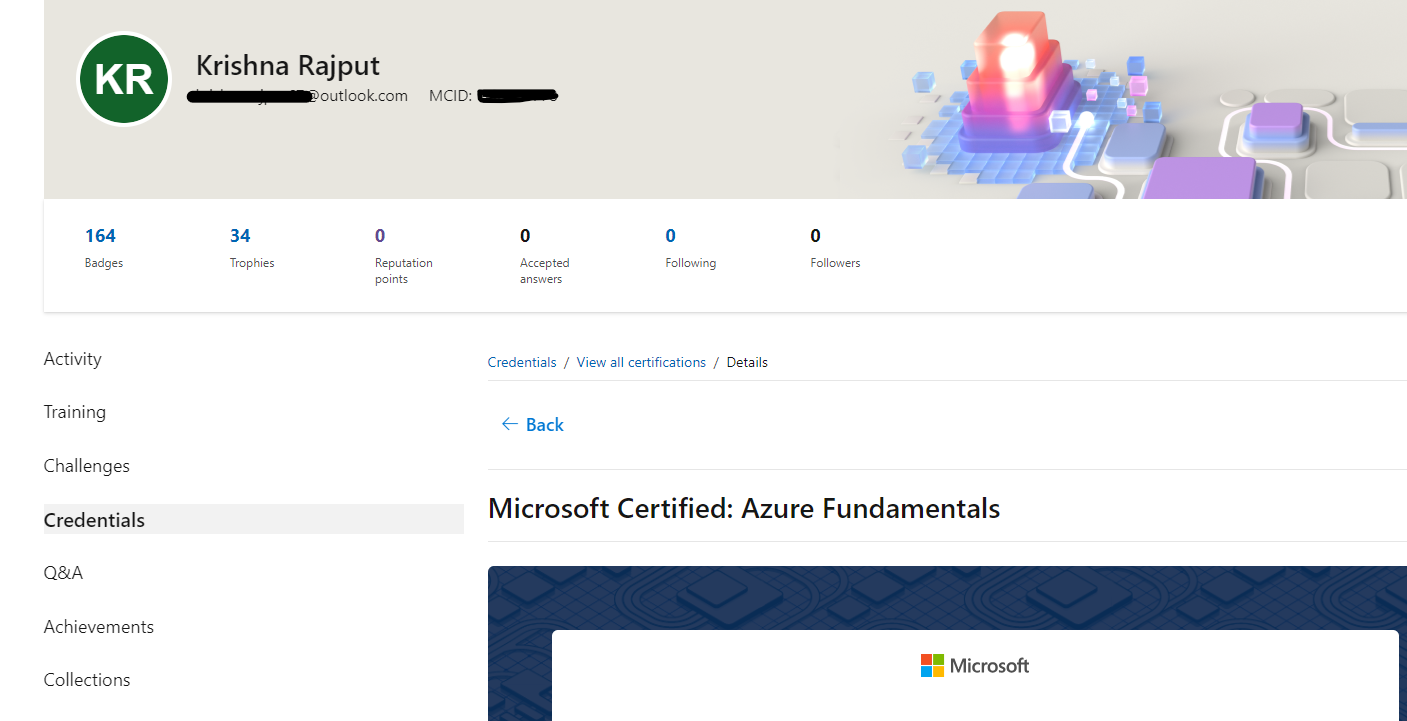The image size is (1407, 721).
Task: Select Credentials in the sidebar
Action: coord(254,519)
